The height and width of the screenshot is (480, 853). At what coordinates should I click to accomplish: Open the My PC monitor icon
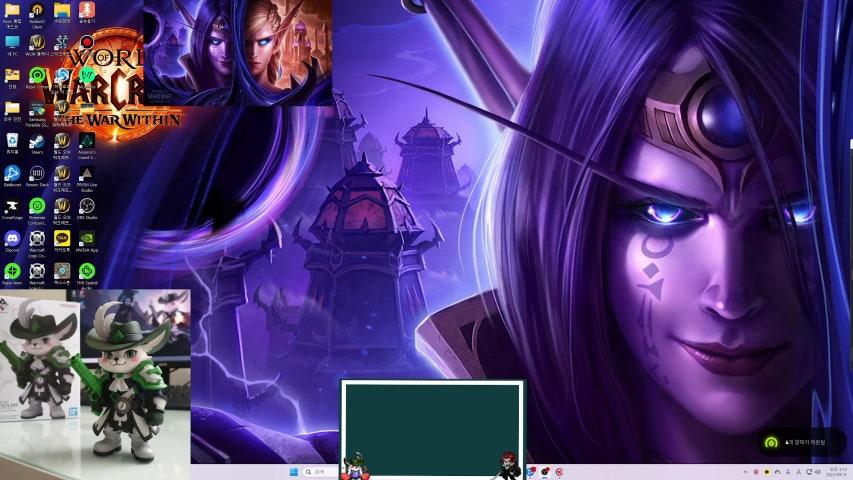click(12, 46)
